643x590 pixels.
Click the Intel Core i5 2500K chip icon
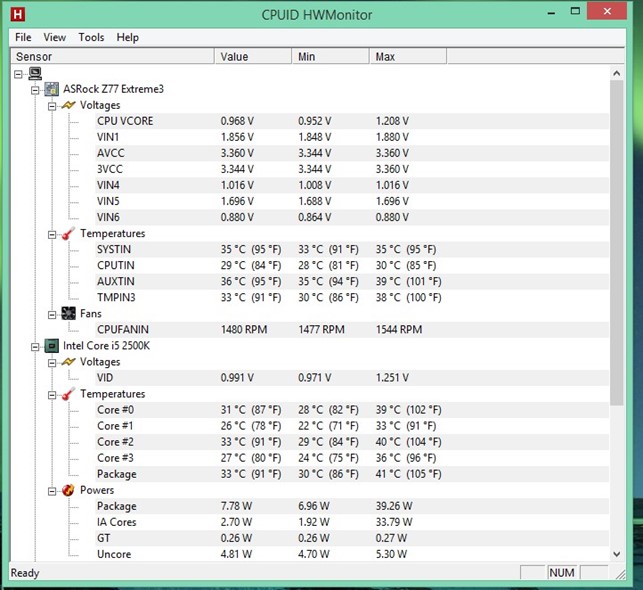click(52, 346)
